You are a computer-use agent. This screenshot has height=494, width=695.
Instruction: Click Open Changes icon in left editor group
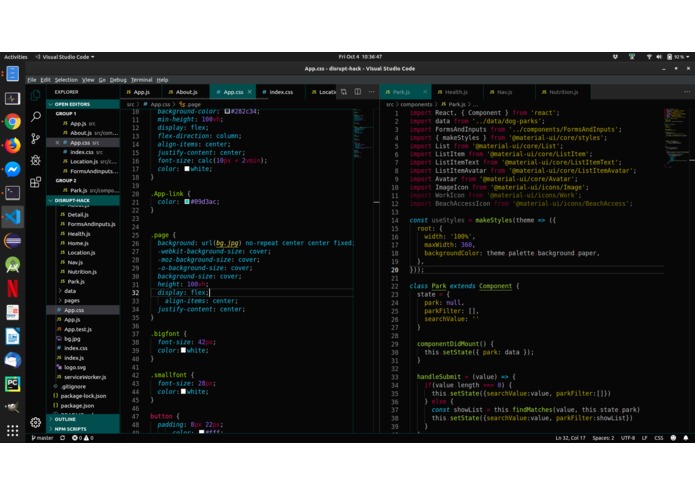(344, 92)
